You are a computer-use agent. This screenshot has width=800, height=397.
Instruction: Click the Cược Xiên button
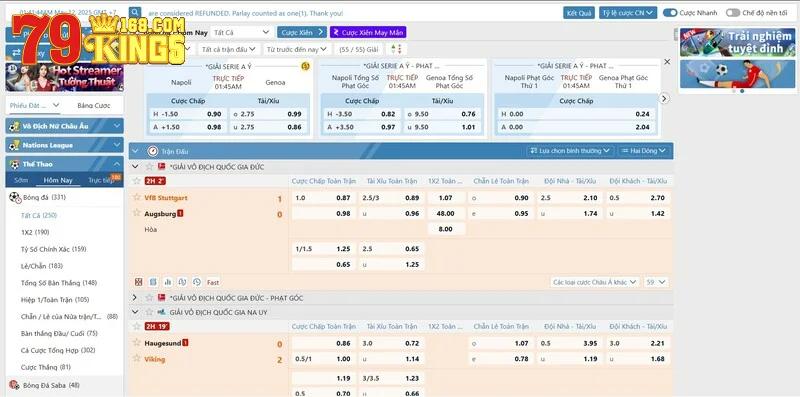click(302, 32)
